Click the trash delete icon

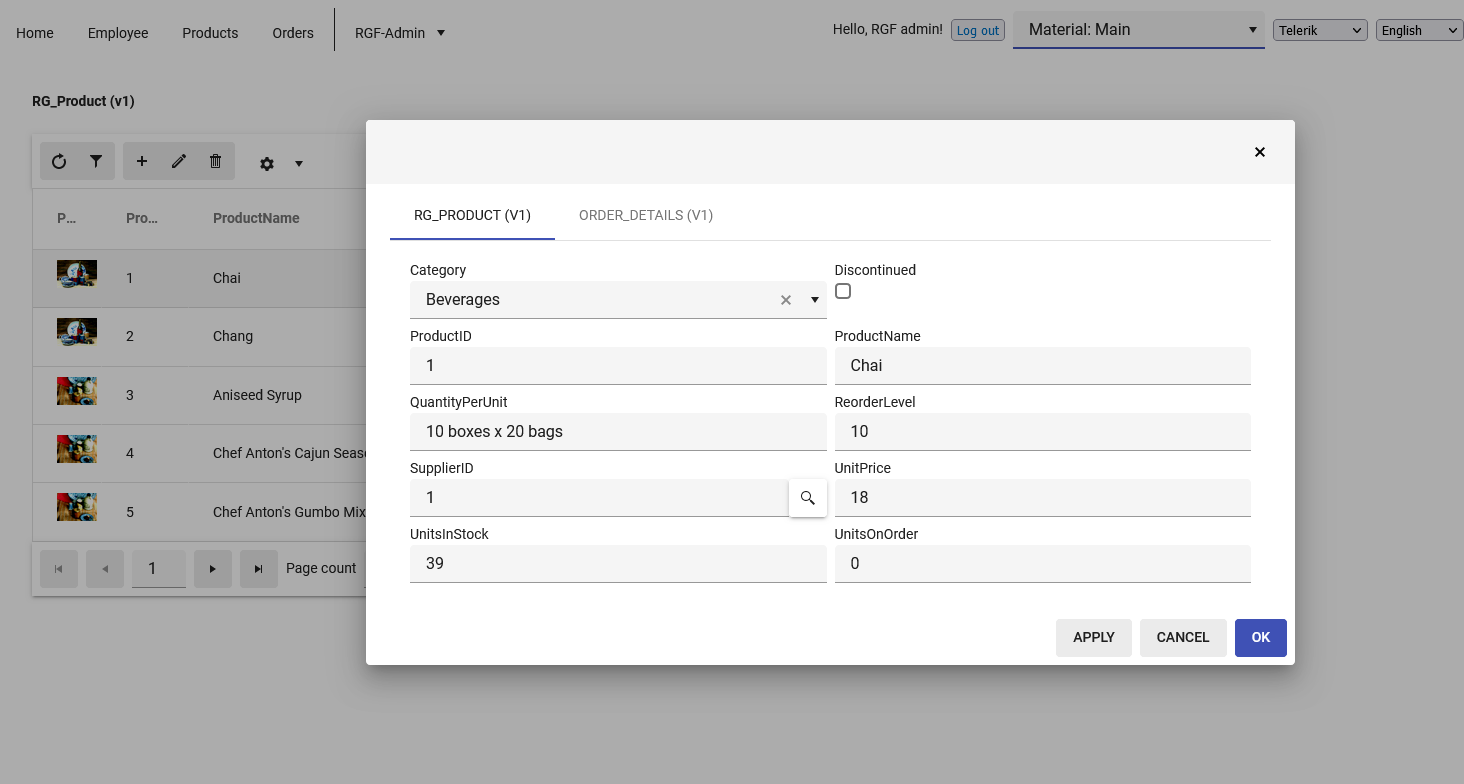tap(215, 161)
